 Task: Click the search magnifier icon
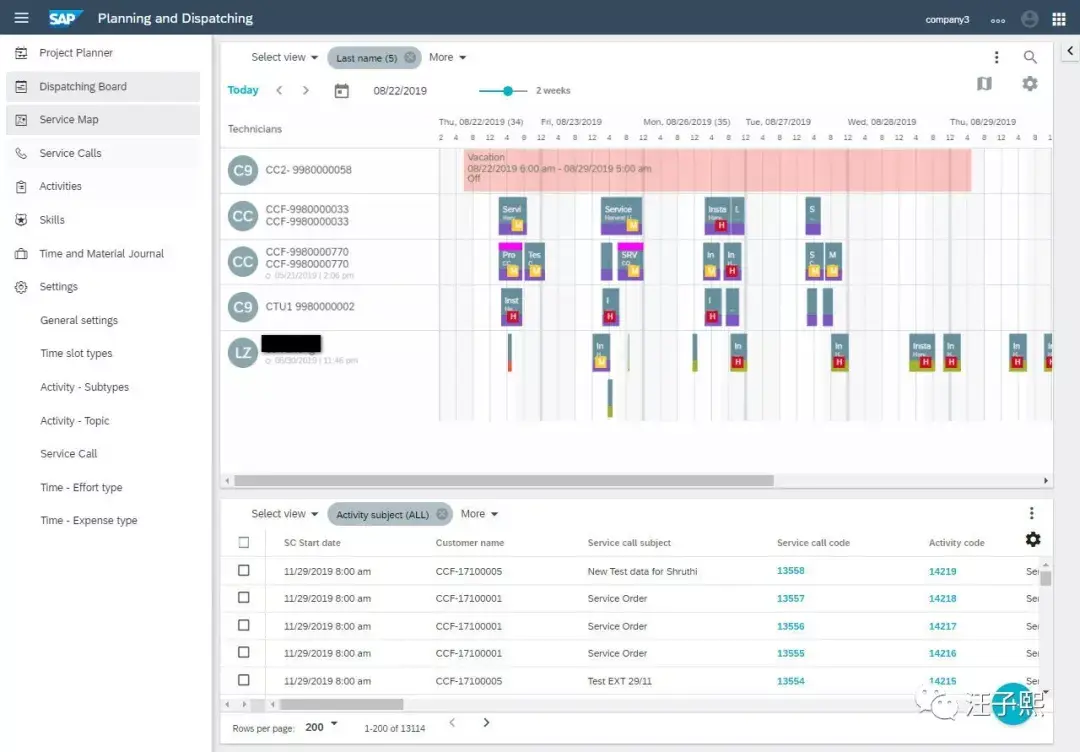[1030, 57]
